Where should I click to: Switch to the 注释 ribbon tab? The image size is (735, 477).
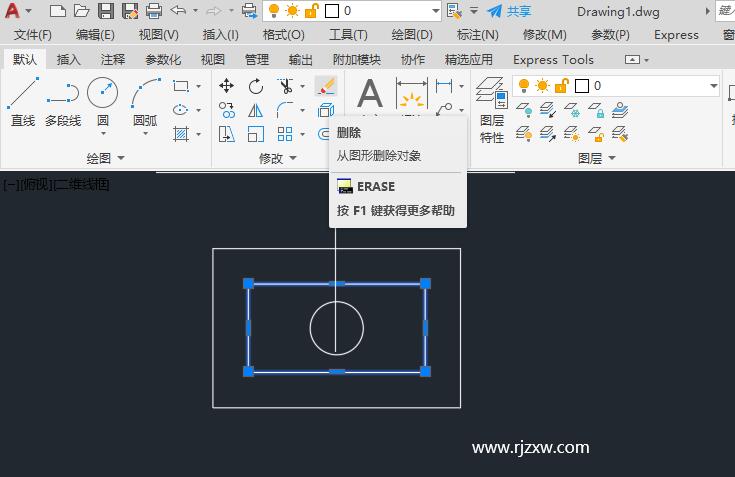(x=113, y=60)
